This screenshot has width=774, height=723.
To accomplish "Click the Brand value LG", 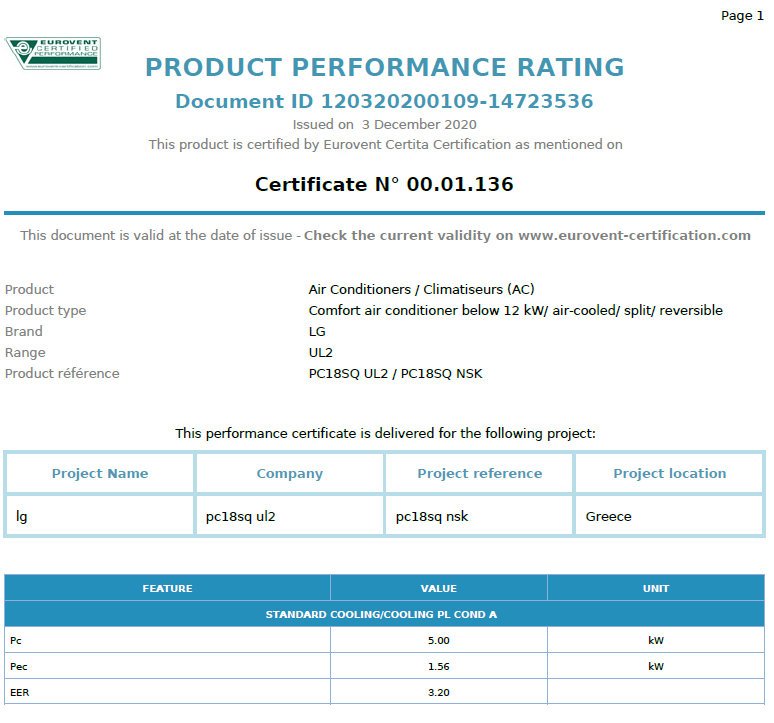I will point(317,332).
